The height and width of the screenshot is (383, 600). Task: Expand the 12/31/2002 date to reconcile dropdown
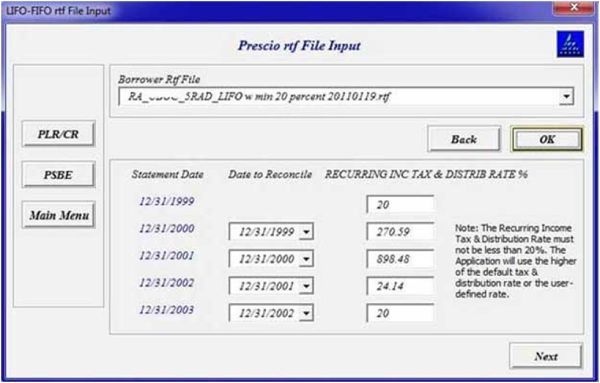click(x=306, y=313)
